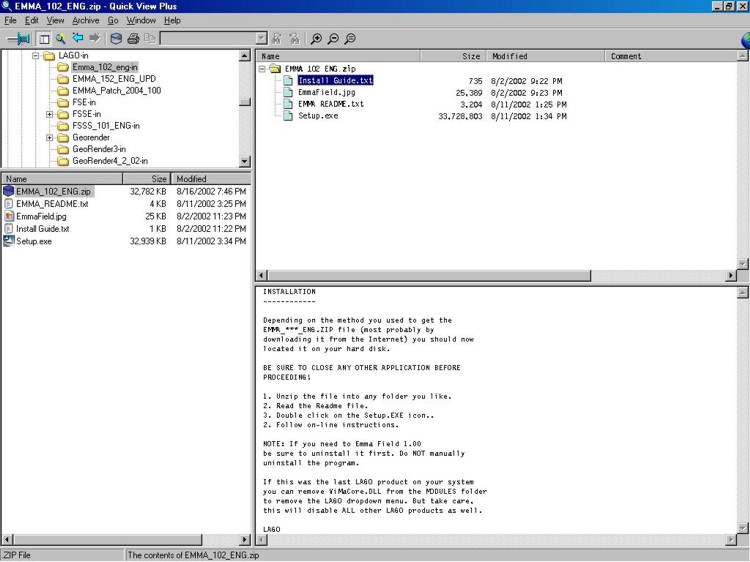Click archive pane horizontal scrollbar left arrow
Screen dimensions: 750x562
(x=262, y=275)
